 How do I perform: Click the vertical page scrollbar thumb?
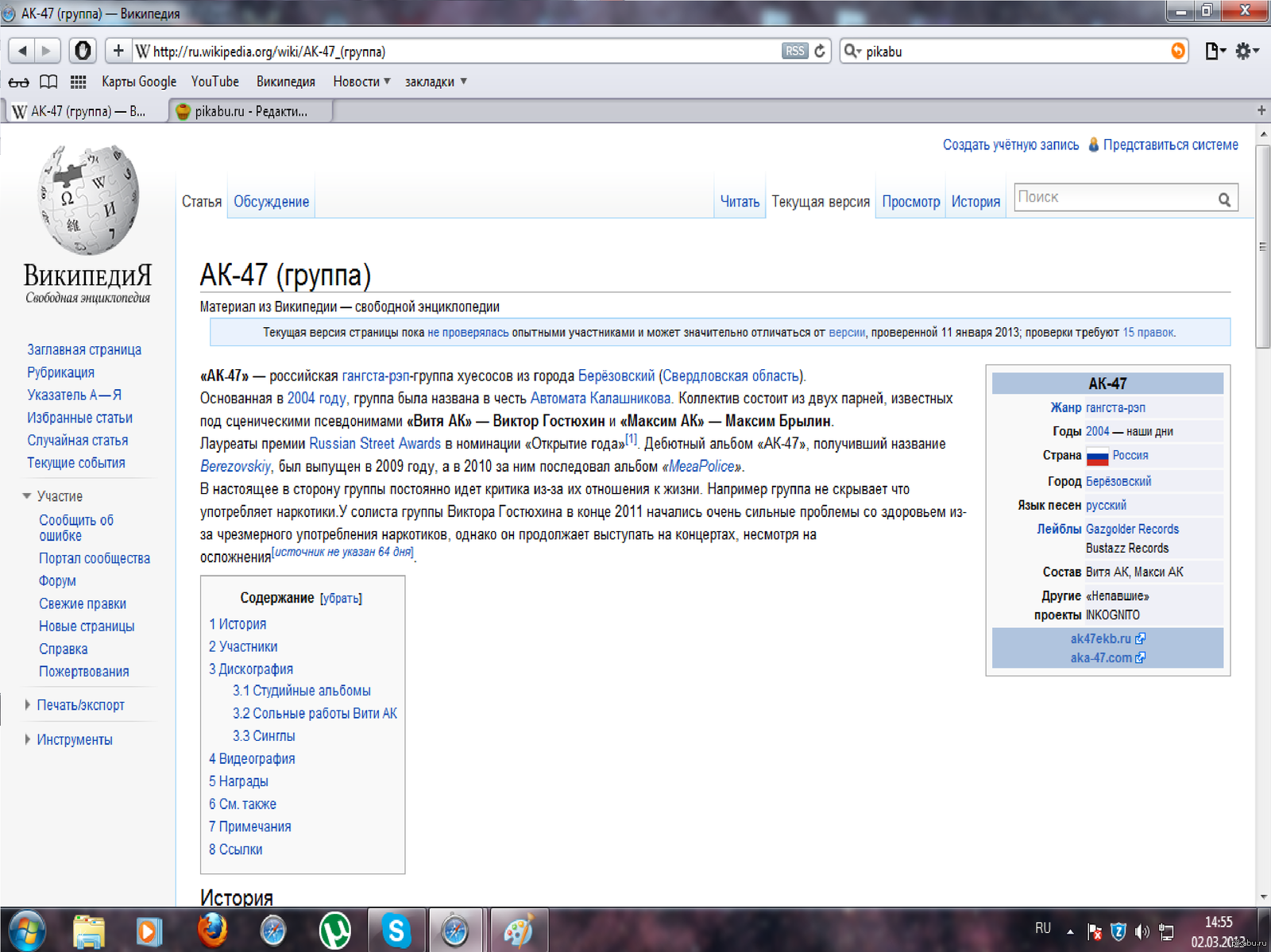point(1262,246)
